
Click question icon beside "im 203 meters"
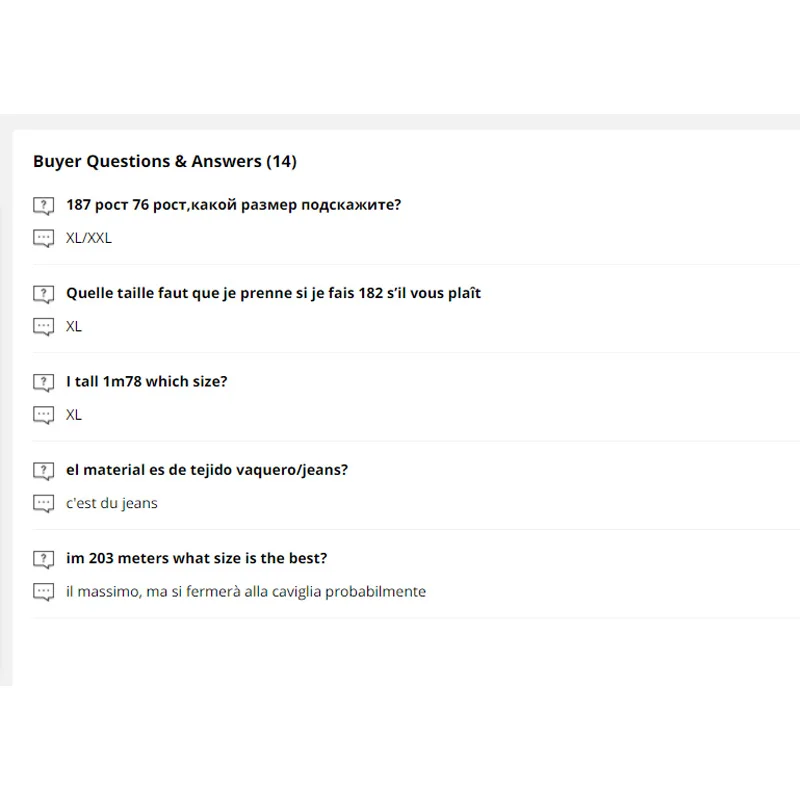coord(43,559)
